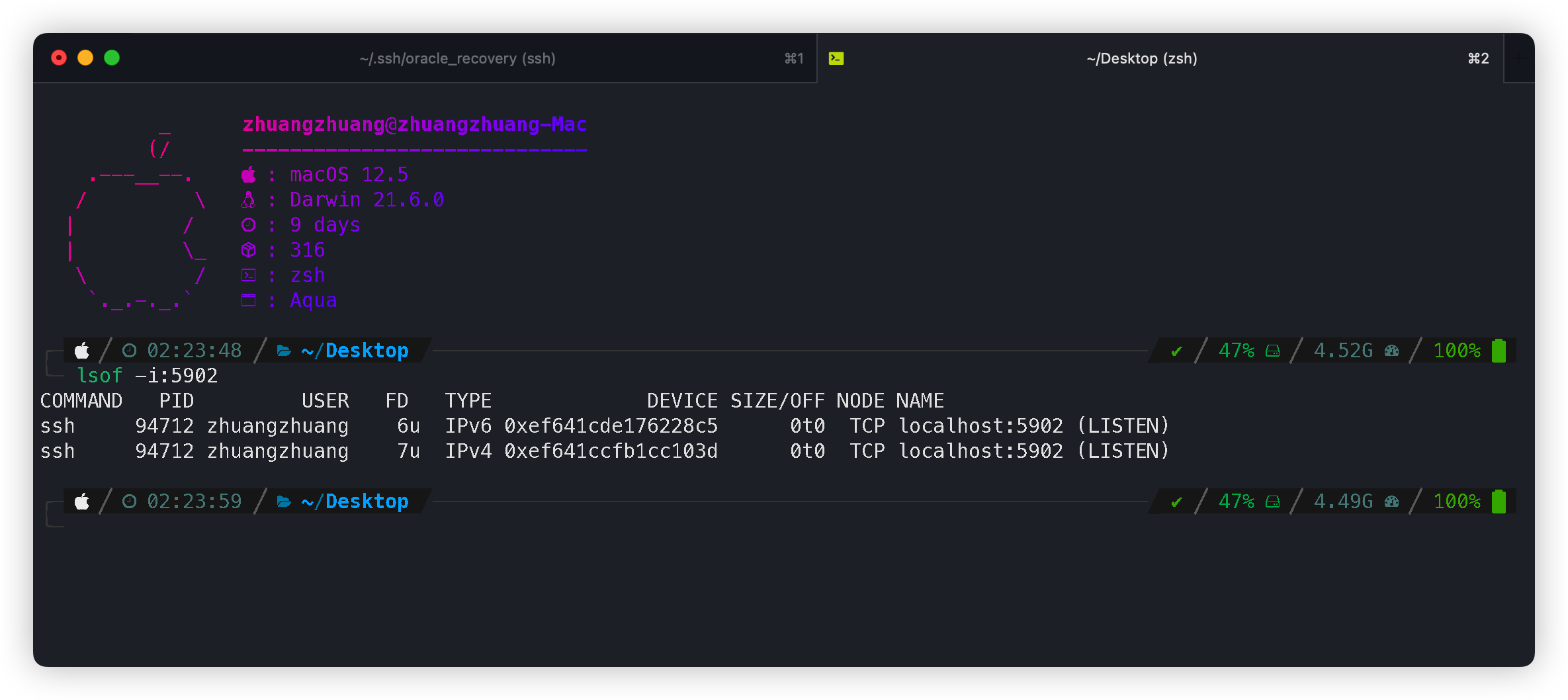This screenshot has height=700, width=1568.
Task: Minimize the window with the yellow button
Action: [85, 58]
